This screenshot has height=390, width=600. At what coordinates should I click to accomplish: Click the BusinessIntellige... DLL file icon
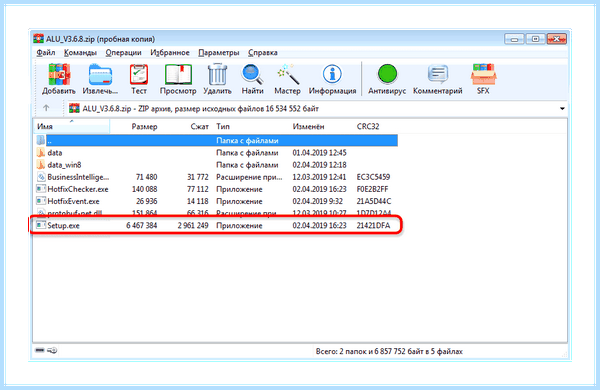click(41, 177)
